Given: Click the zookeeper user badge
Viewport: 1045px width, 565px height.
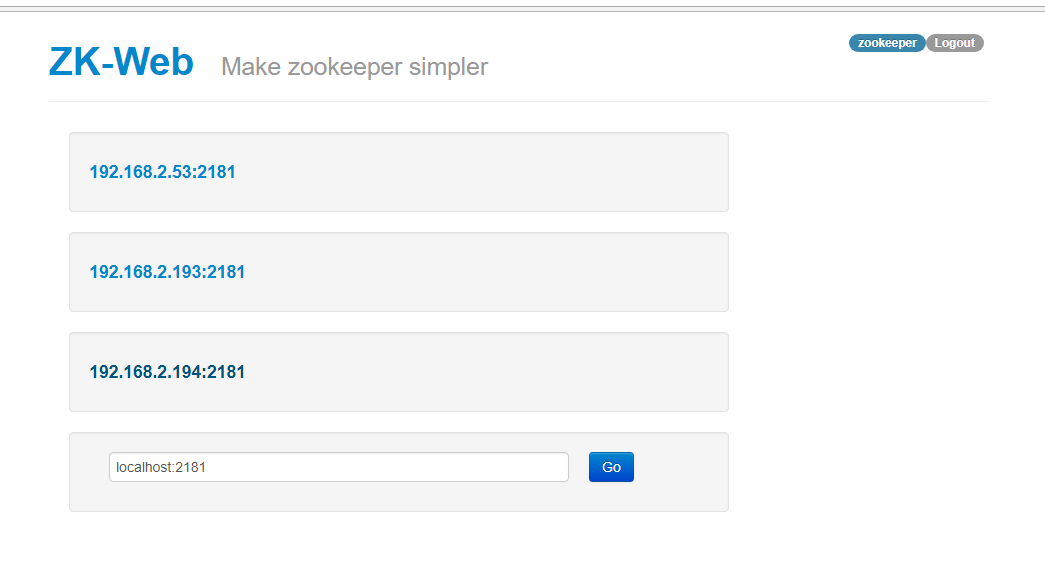Looking at the screenshot, I should [x=887, y=43].
